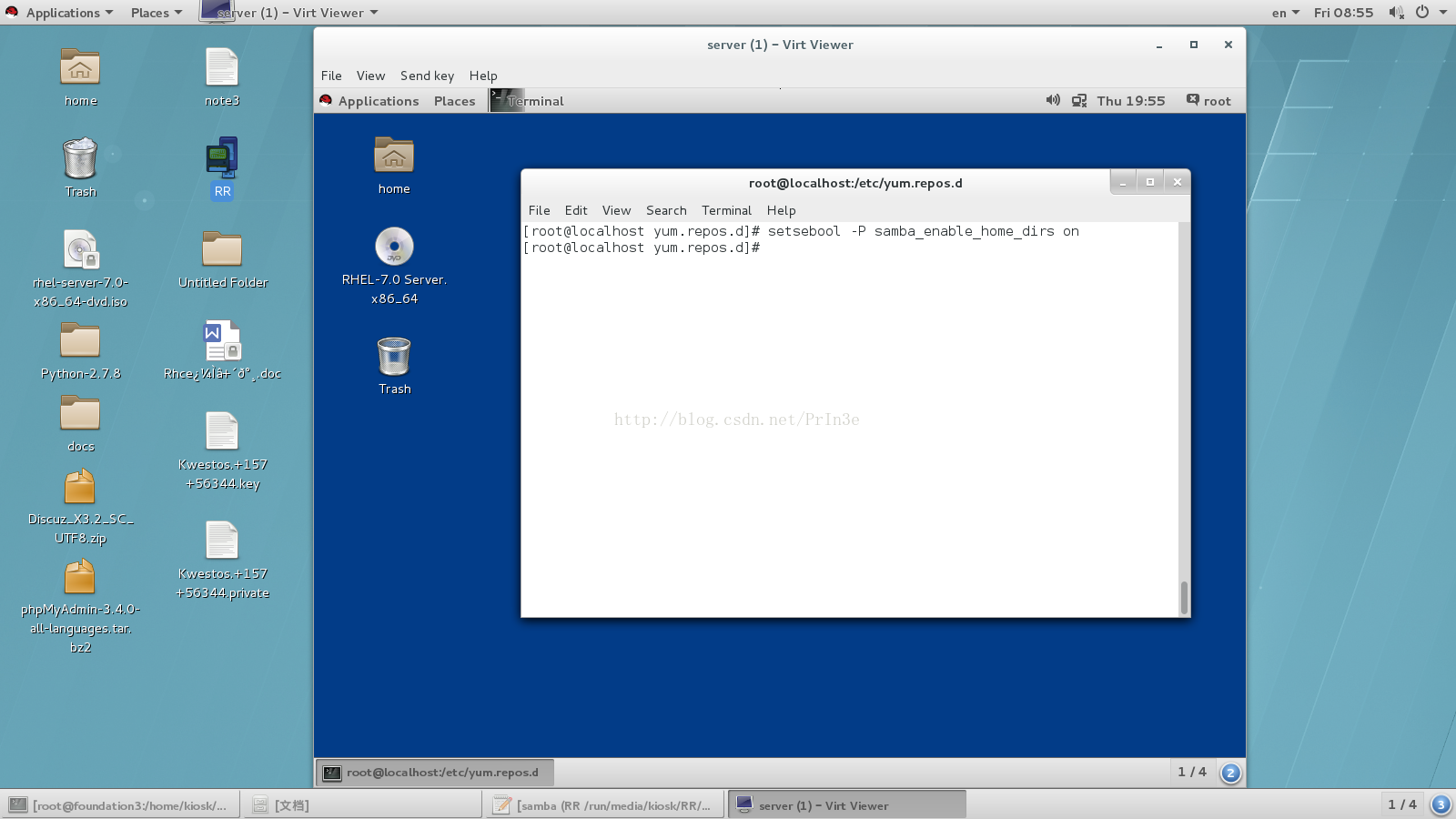The image size is (1456, 819).
Task: Open the Python-2.7.8 folder
Action: tap(80, 340)
